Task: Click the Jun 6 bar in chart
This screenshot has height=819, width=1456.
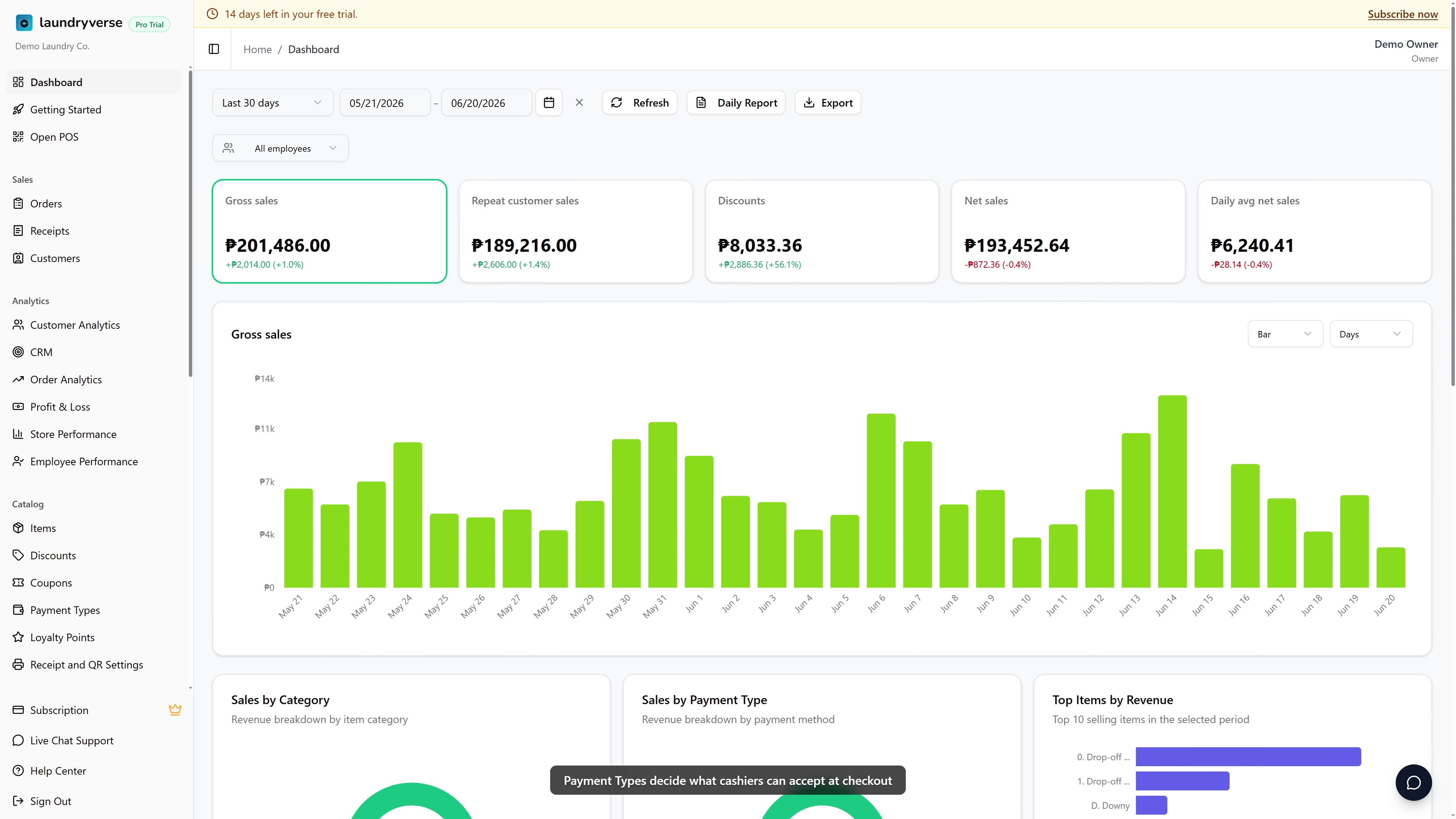Action: [x=881, y=500]
